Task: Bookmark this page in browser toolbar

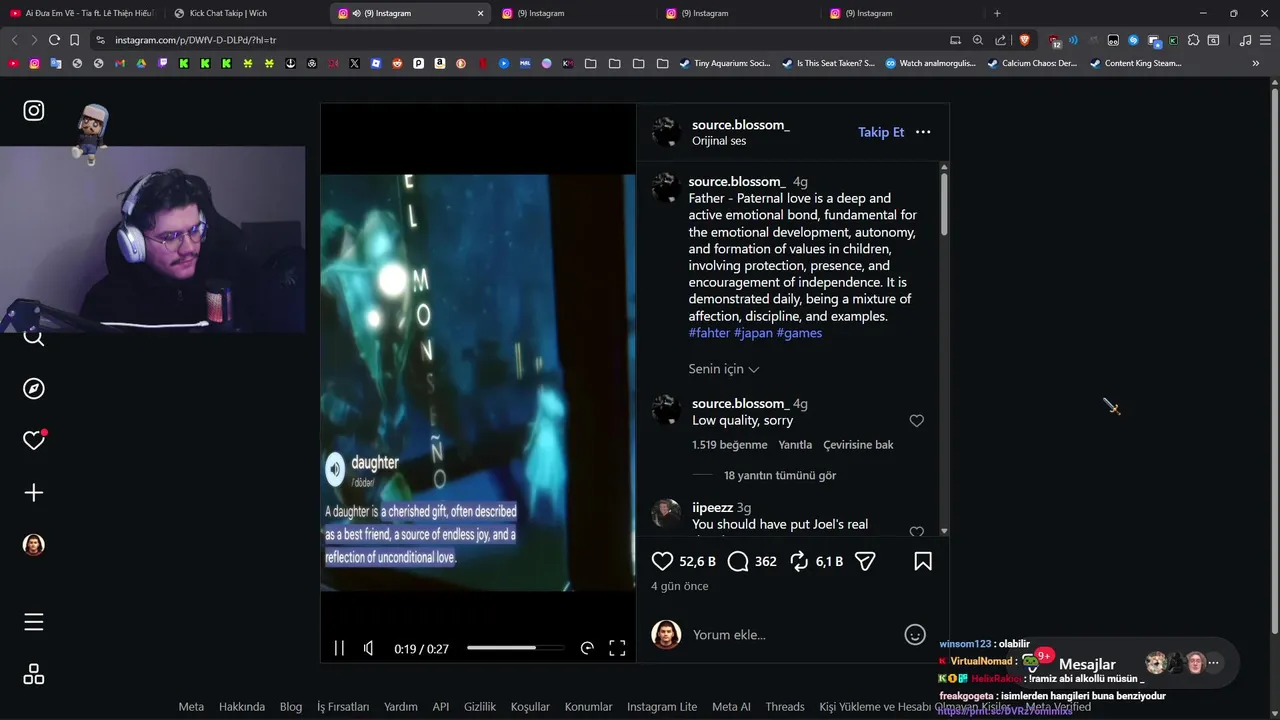Action: (74, 40)
